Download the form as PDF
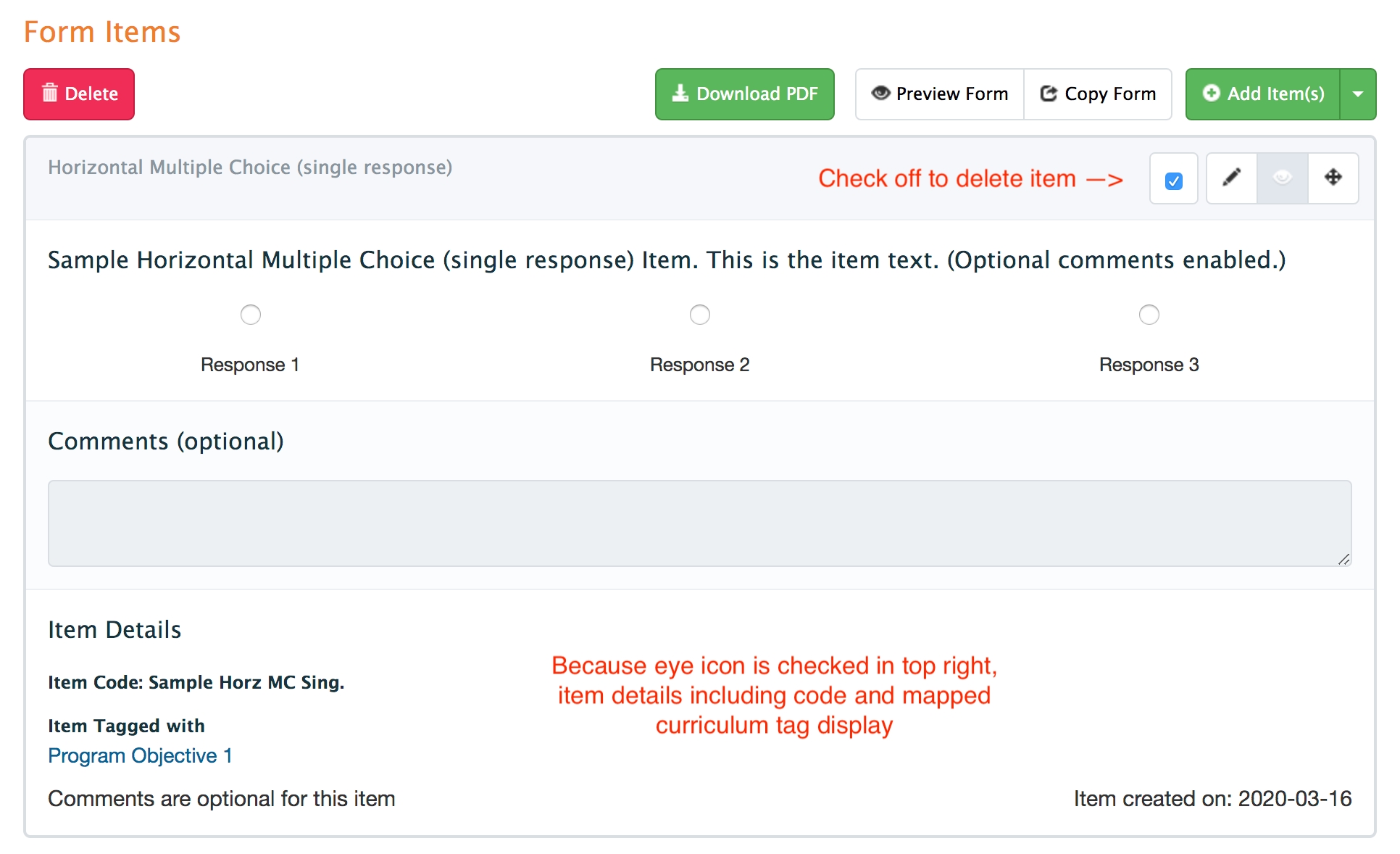The height and width of the screenshot is (854, 1400). click(x=744, y=94)
